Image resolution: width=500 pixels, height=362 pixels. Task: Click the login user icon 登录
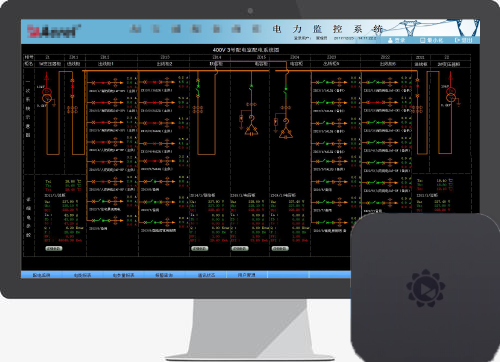(390, 40)
